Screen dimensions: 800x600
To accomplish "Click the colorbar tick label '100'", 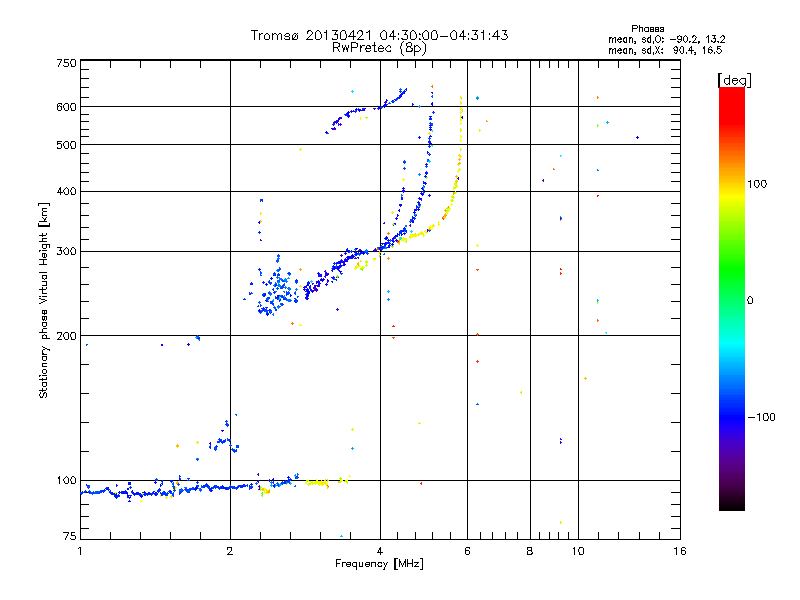I will coord(757,184).
